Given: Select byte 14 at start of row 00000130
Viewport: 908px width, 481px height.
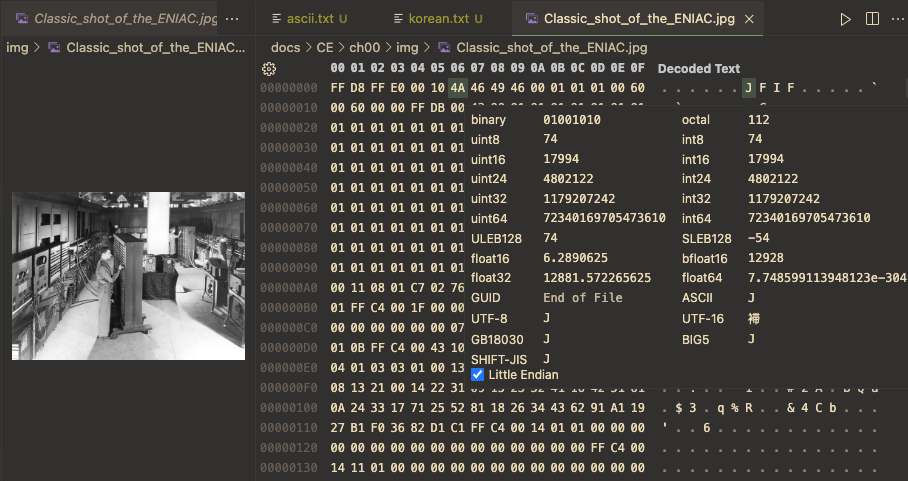Looking at the screenshot, I should click(338, 468).
